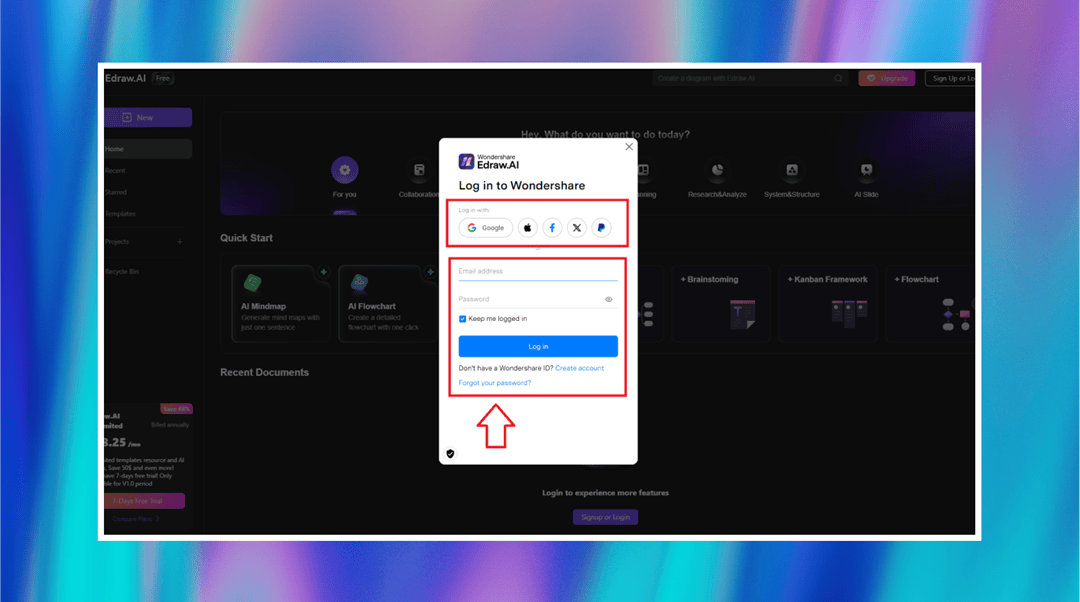Viewport: 1080px width, 602px height.
Task: Create a Brainstorming diagram
Action: [x=720, y=304]
